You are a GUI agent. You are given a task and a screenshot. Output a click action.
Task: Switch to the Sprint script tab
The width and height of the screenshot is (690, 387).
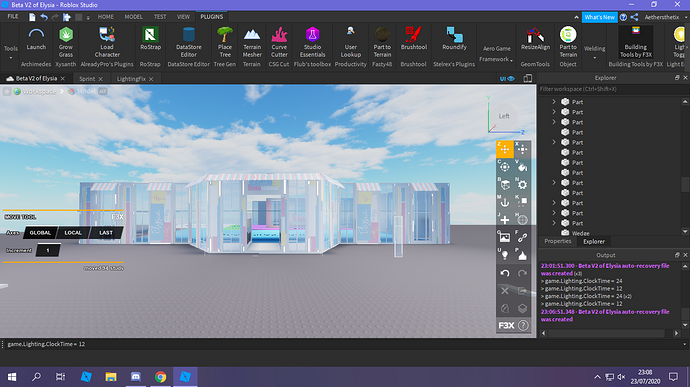pos(87,79)
